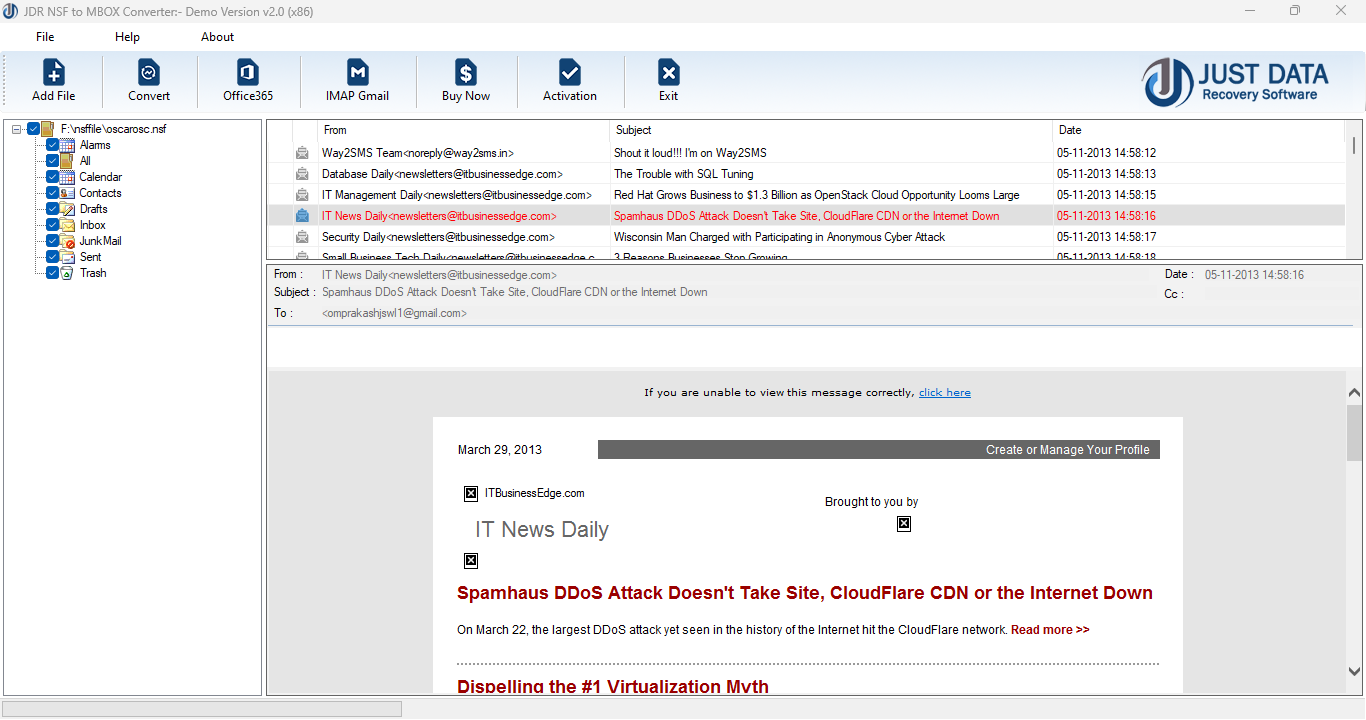This screenshot has height=720, width=1366.
Task: Click the Contacts folder icon
Action: point(68,193)
